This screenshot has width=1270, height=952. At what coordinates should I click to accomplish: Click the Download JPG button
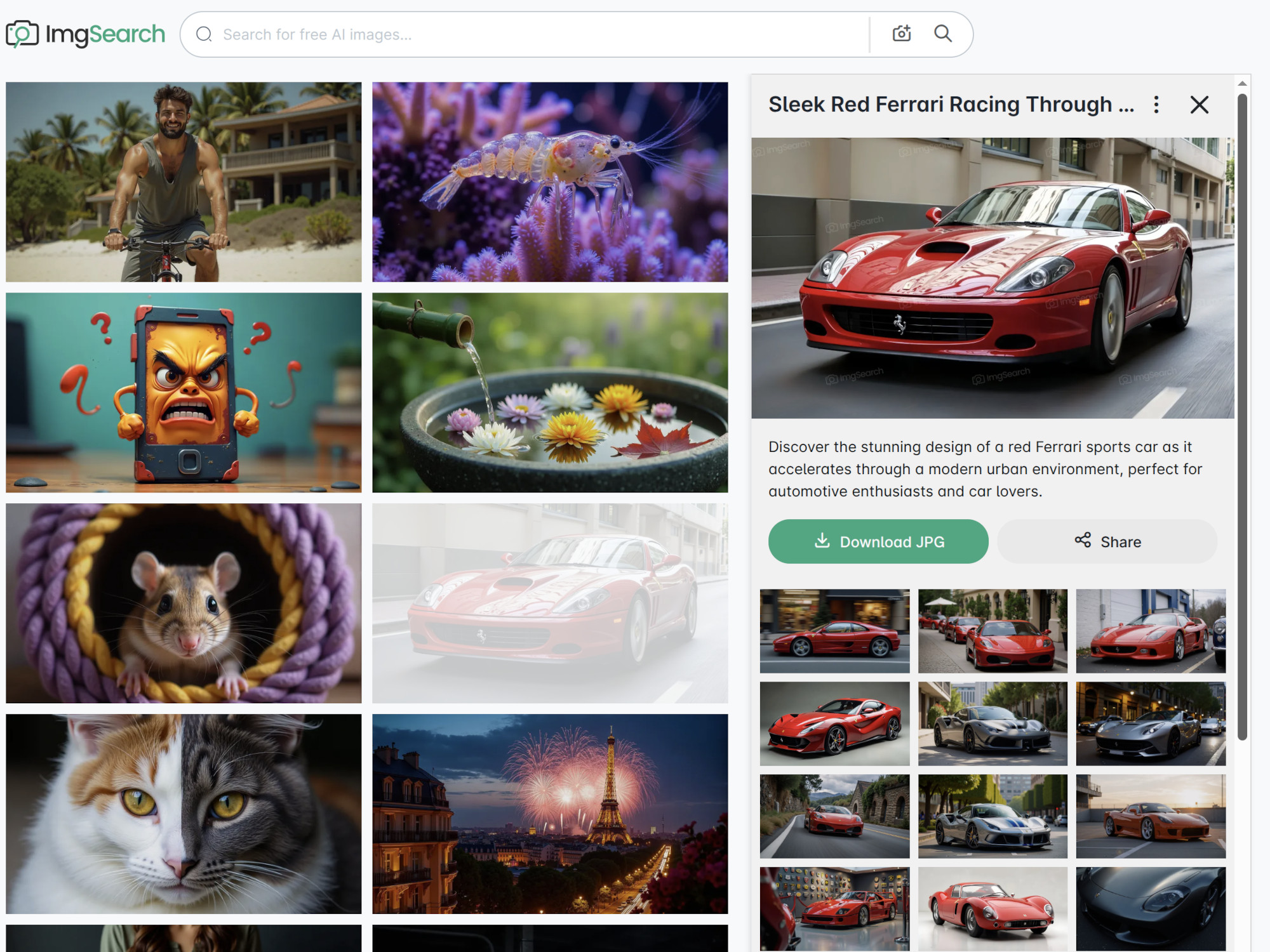click(878, 541)
